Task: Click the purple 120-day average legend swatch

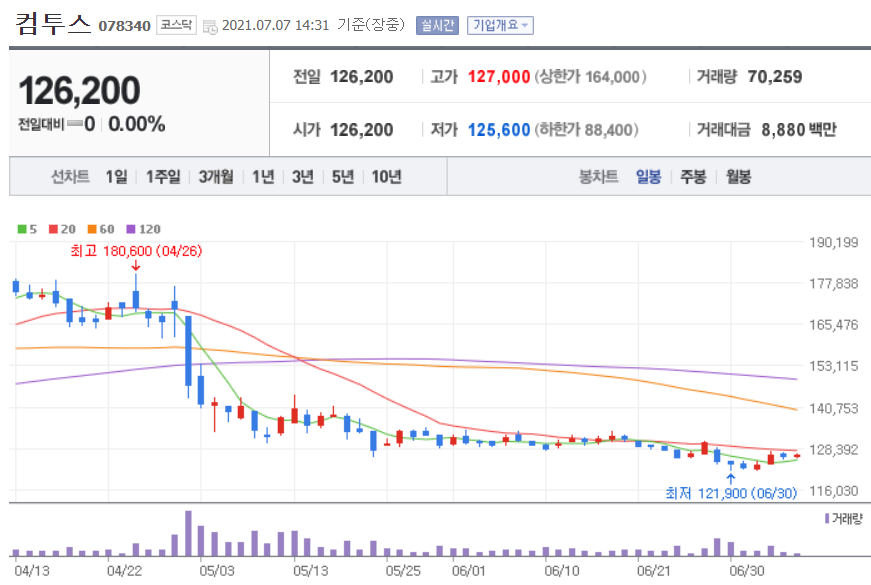Action: click(x=131, y=229)
